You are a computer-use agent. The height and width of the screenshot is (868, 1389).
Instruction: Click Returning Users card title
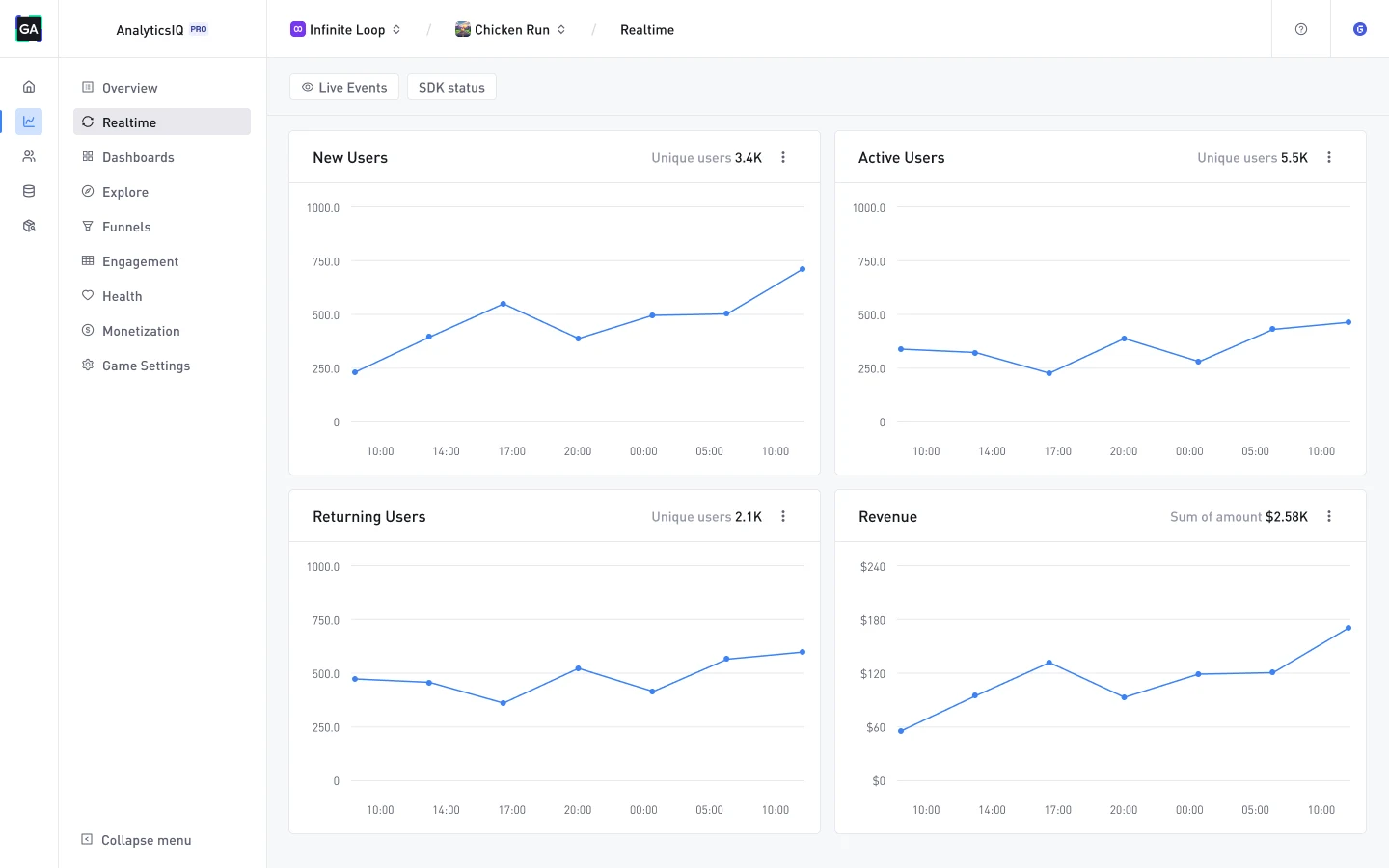point(369,516)
